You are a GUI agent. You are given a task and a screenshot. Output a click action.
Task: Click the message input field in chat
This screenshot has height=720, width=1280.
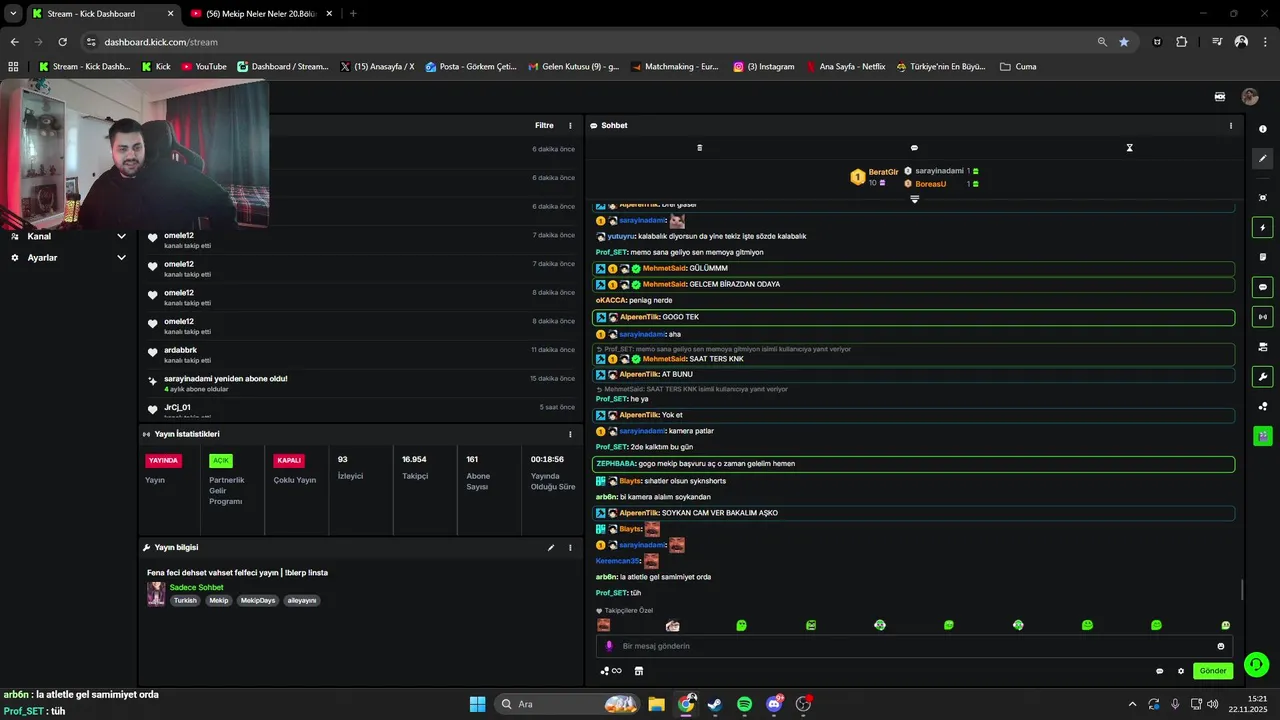click(x=915, y=646)
